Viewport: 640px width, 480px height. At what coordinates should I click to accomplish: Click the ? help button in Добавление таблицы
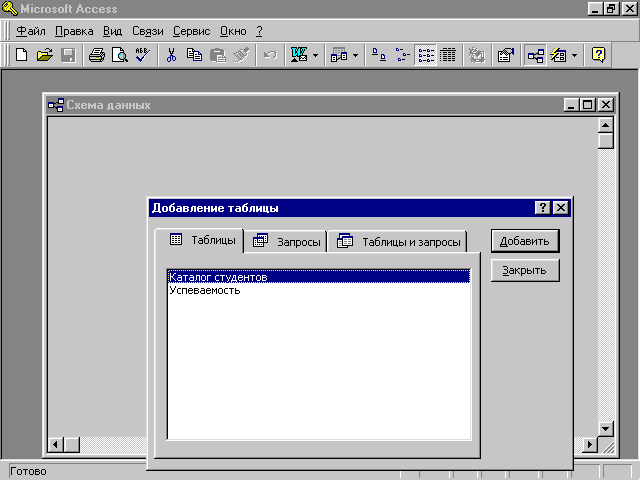click(542, 208)
